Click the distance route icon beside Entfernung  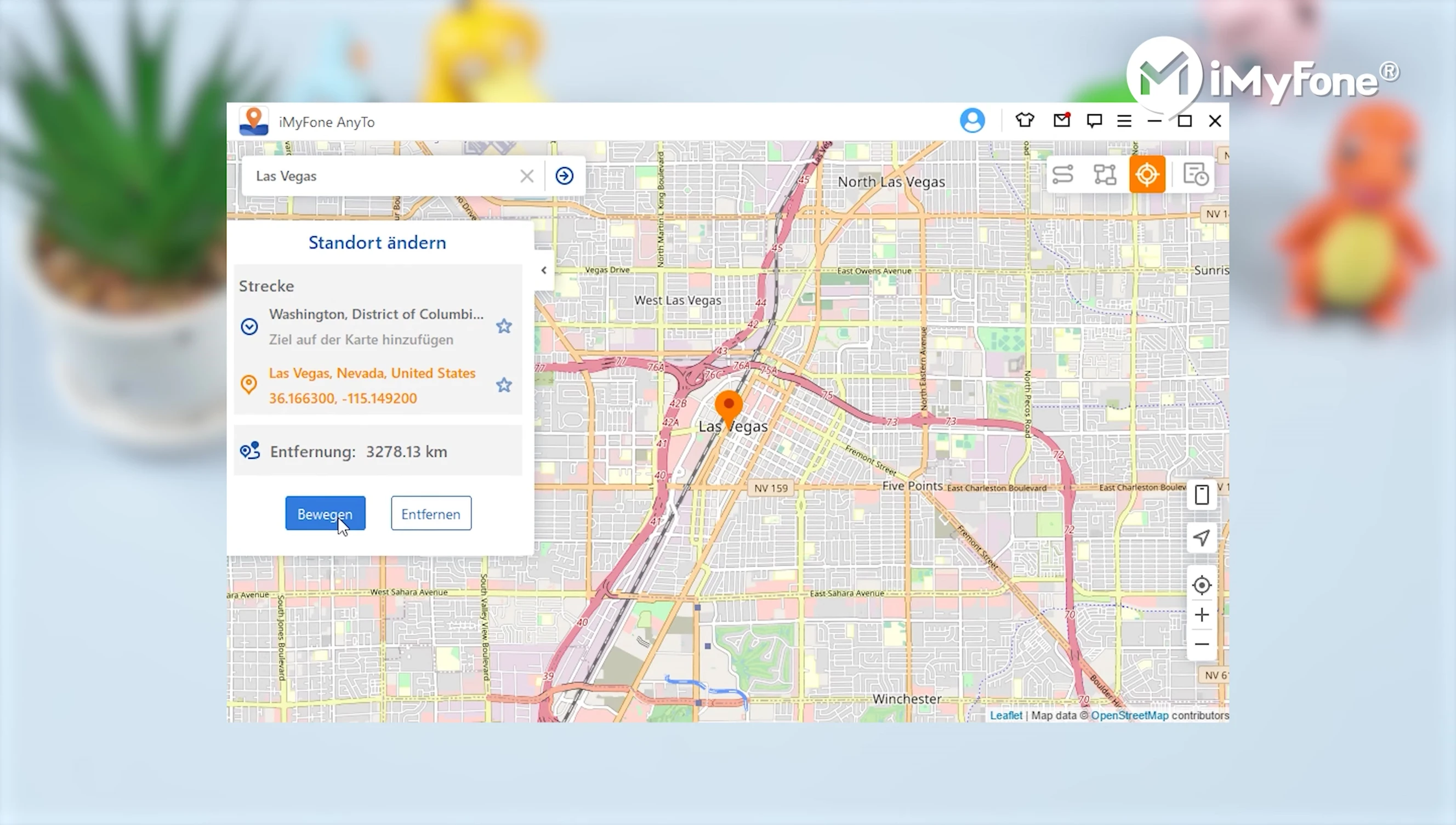[250, 451]
